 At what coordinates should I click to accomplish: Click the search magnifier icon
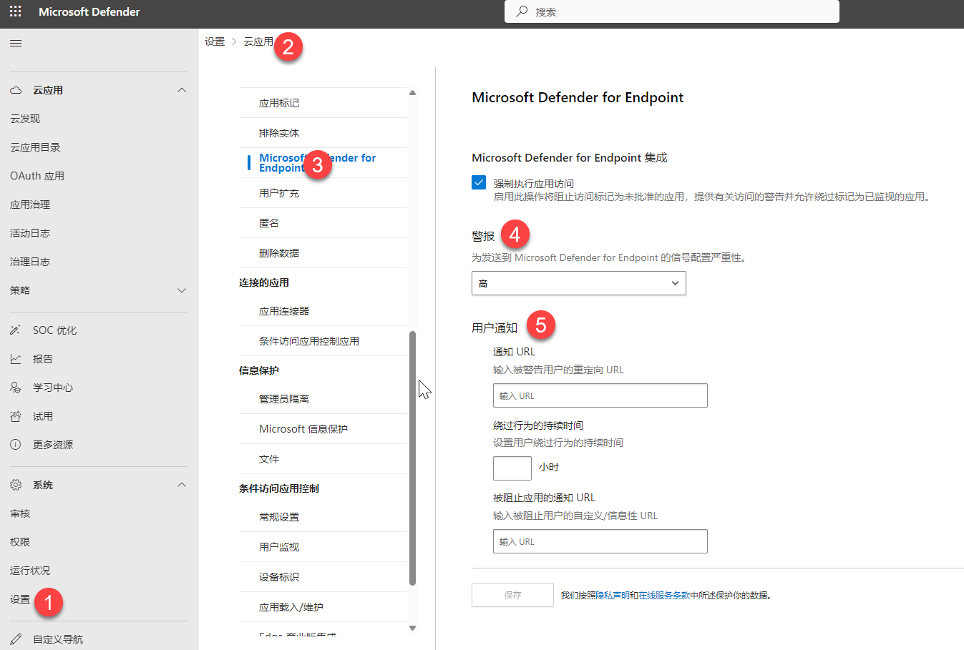[521, 11]
